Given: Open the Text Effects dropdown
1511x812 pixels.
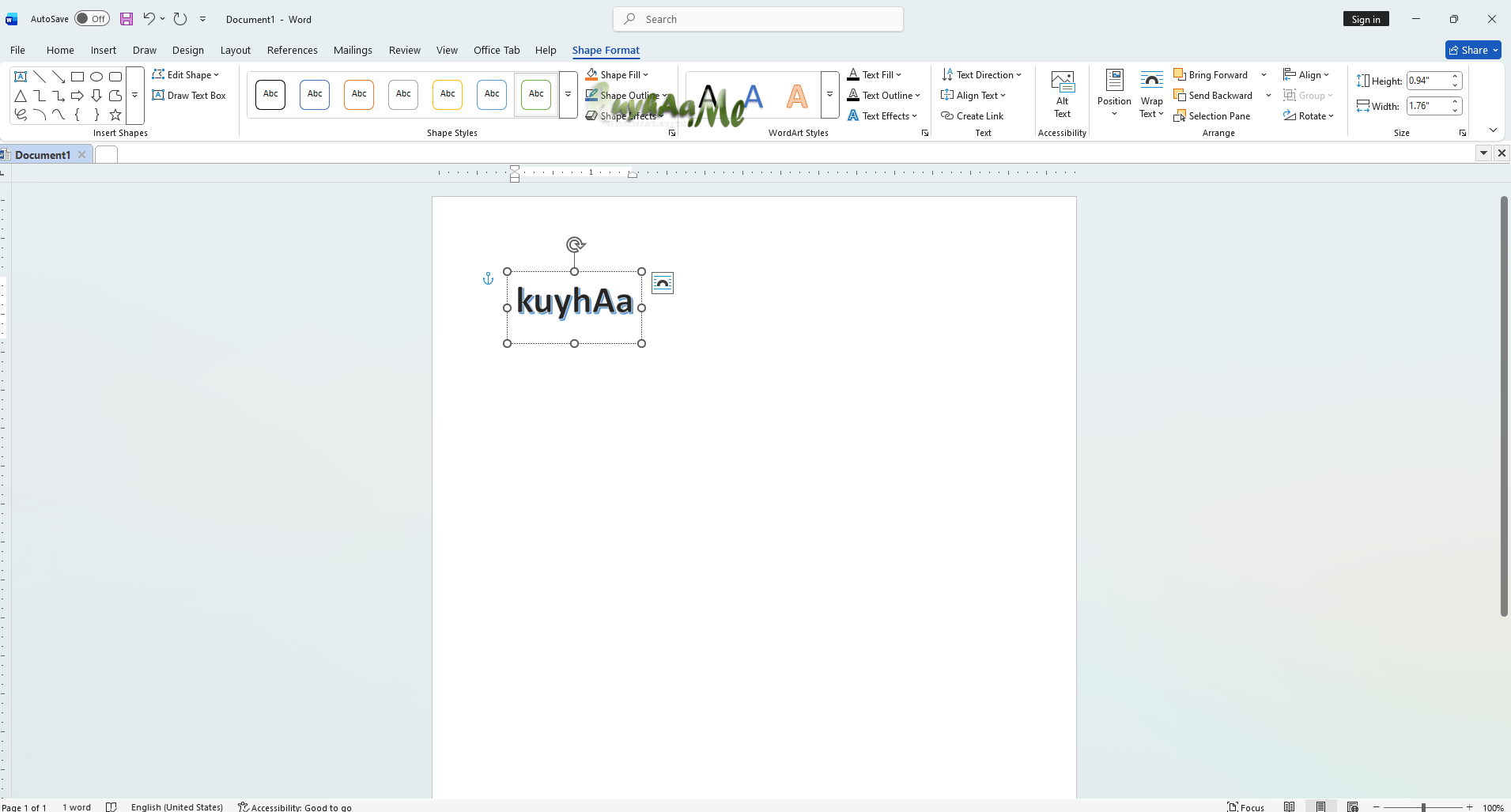Looking at the screenshot, I should (x=882, y=115).
